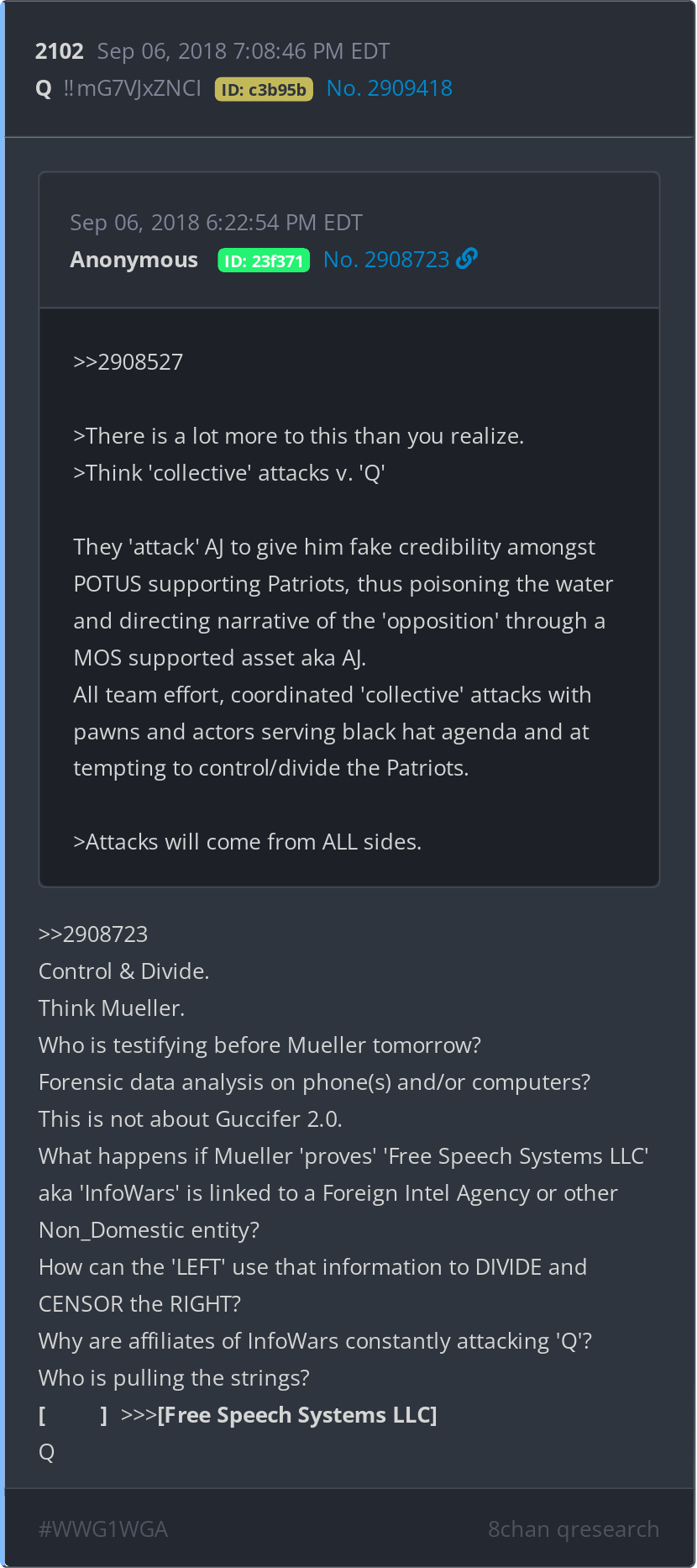
Task: Follow the >>2908527 reply reference
Action: click(128, 362)
